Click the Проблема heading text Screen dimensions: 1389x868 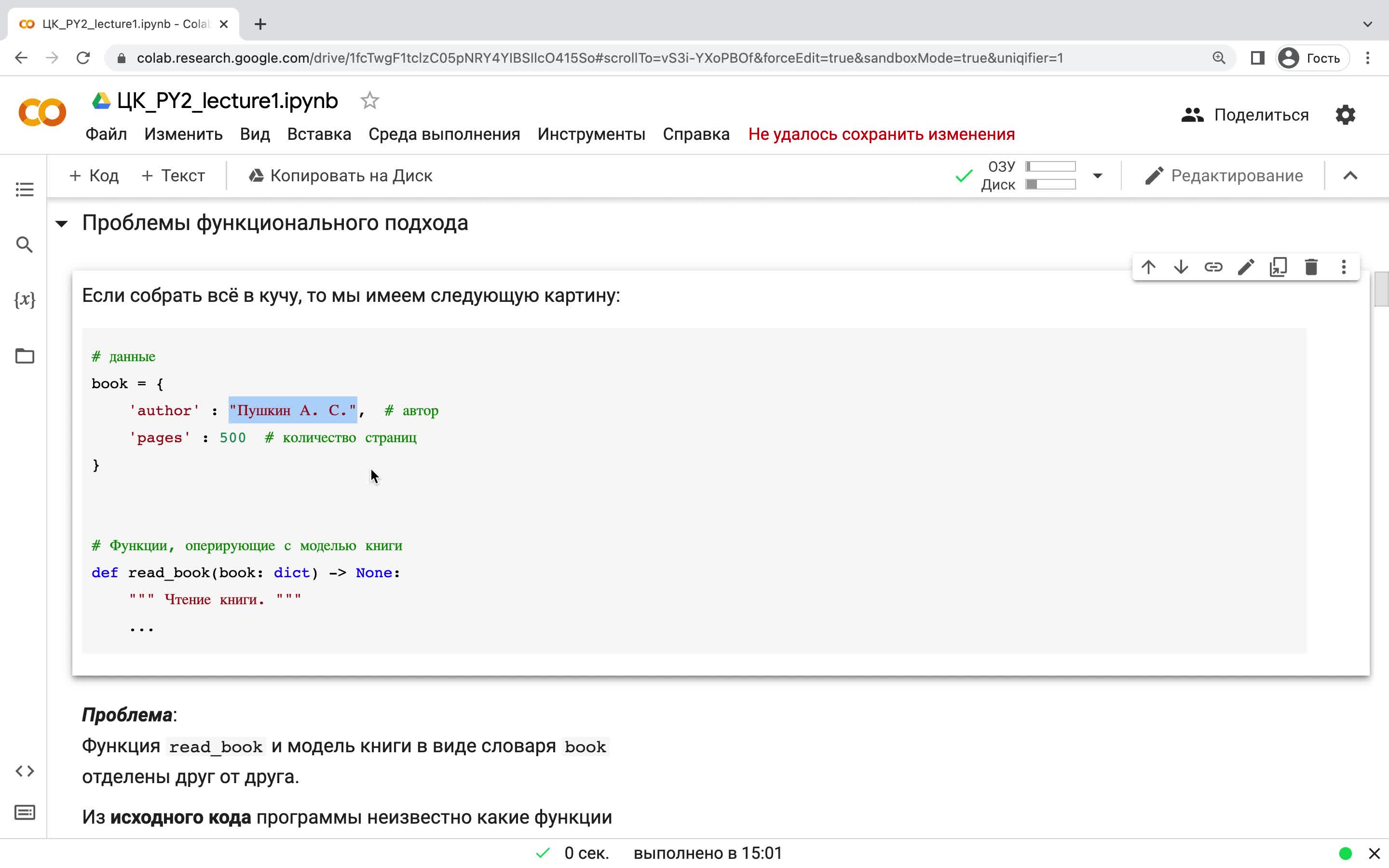(127, 715)
